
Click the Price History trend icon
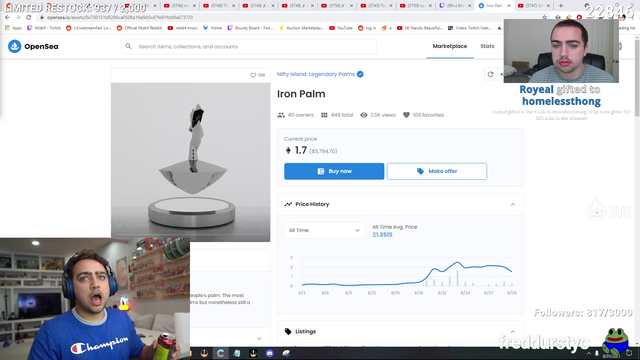coord(288,204)
